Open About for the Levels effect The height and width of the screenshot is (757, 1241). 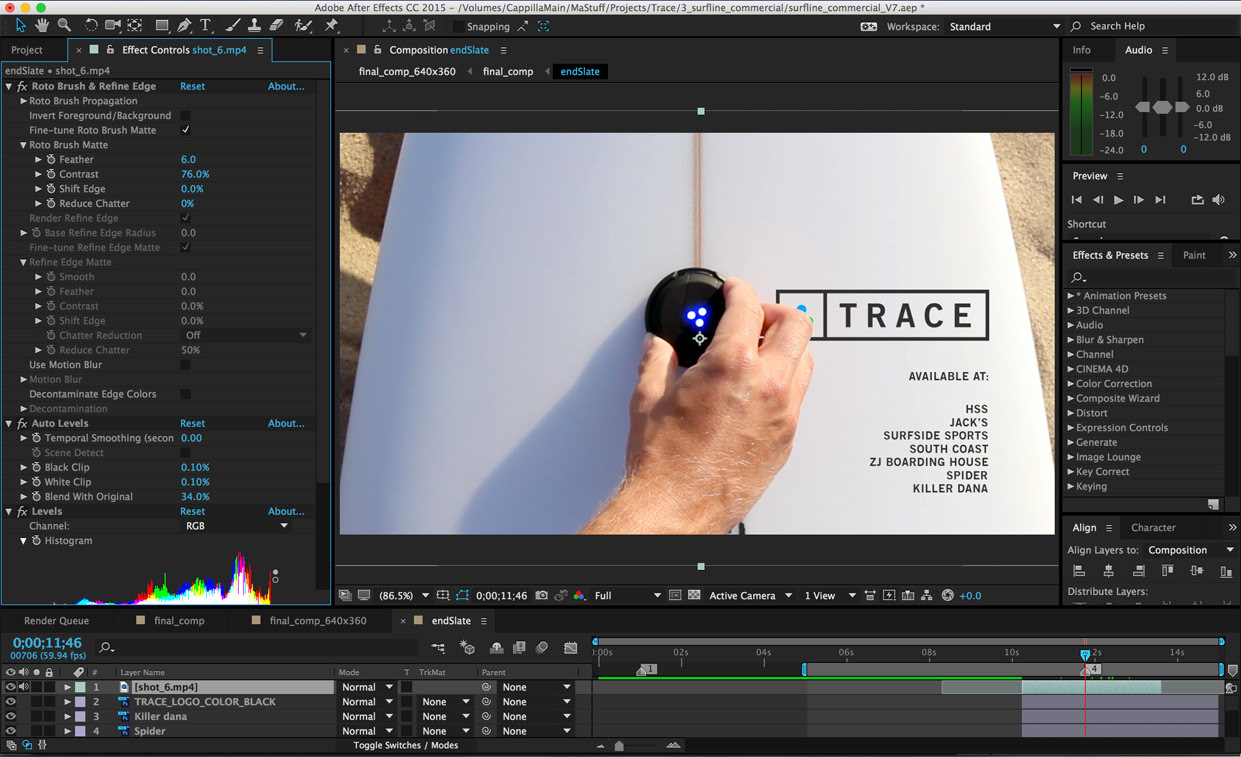pyautogui.click(x=286, y=512)
